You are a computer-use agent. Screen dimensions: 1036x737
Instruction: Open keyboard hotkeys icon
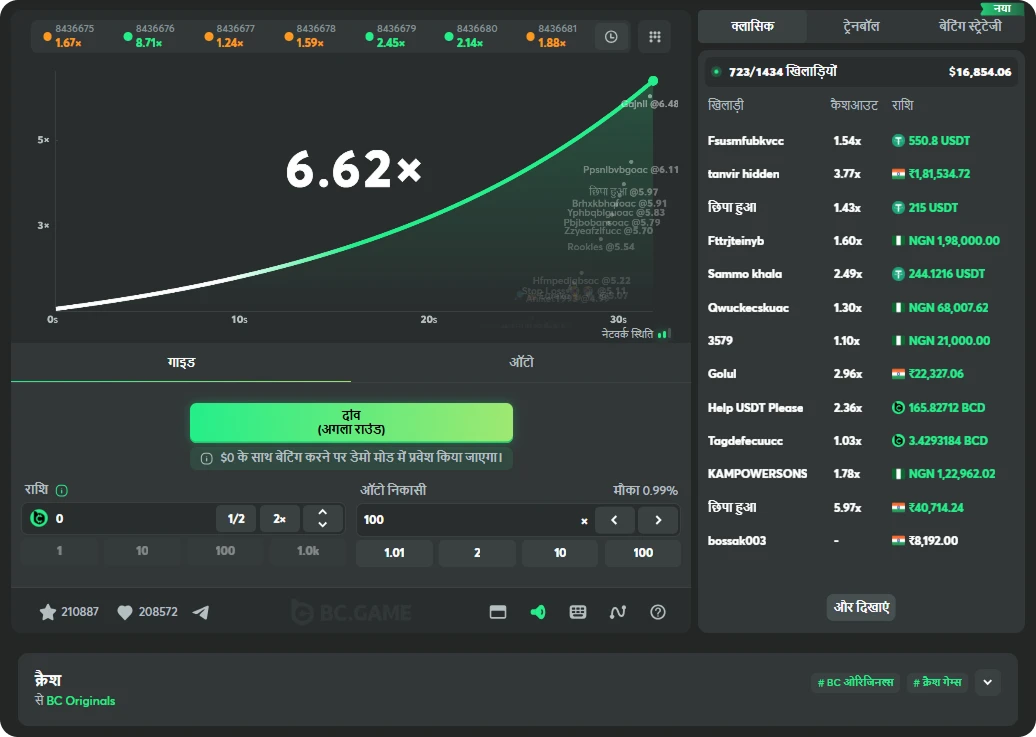click(x=578, y=612)
